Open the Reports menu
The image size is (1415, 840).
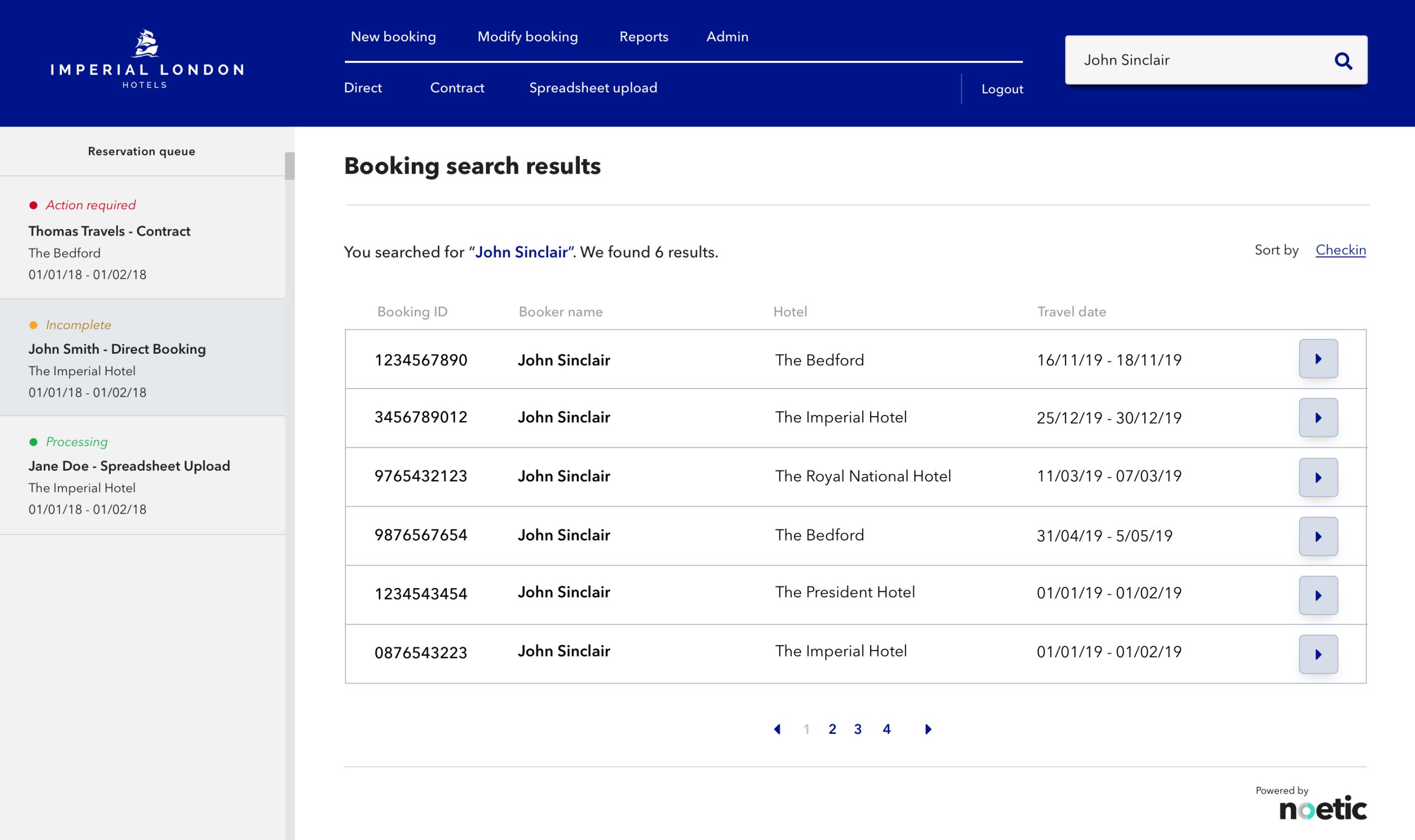click(x=643, y=37)
